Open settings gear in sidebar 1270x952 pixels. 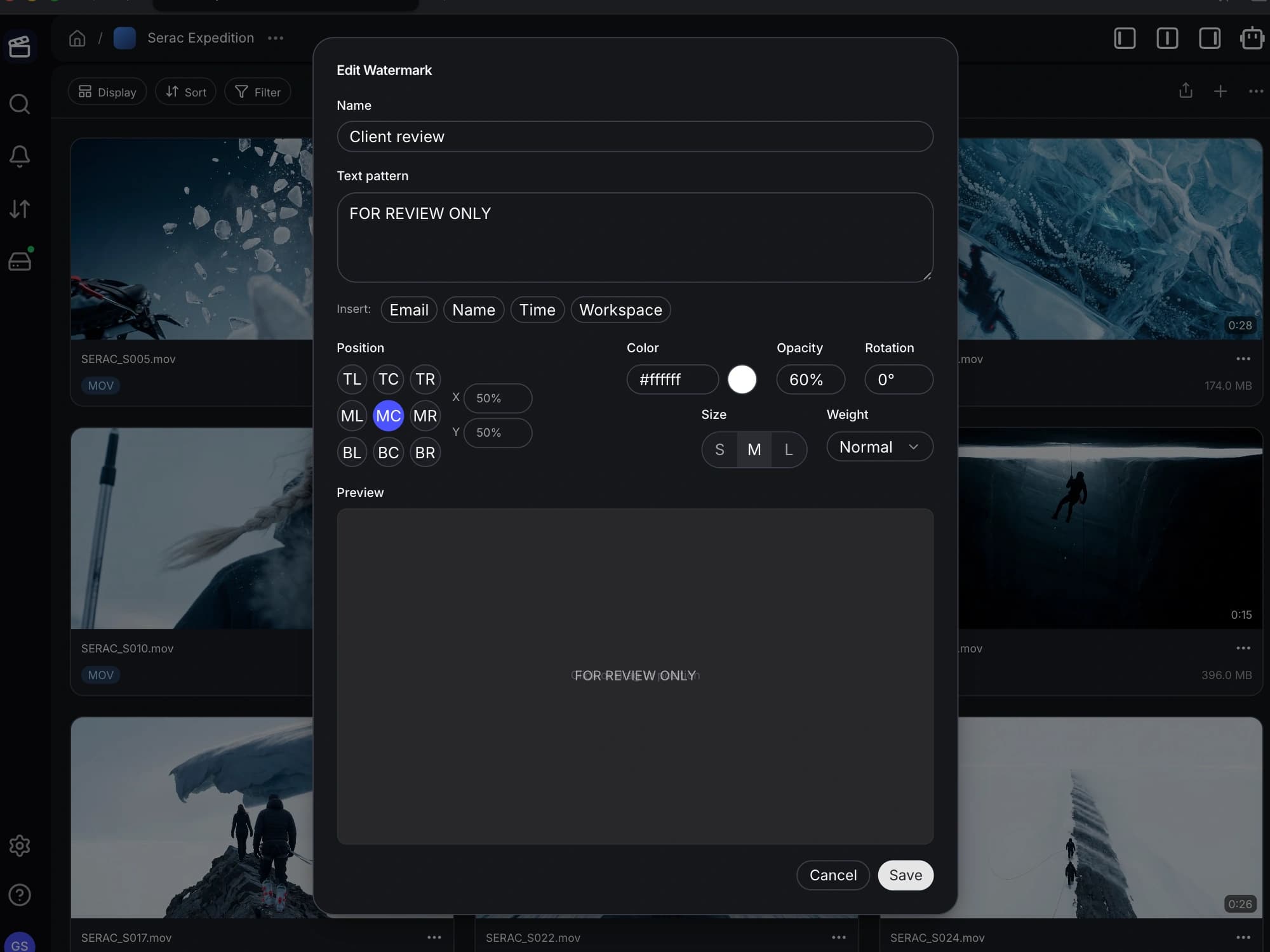click(20, 845)
